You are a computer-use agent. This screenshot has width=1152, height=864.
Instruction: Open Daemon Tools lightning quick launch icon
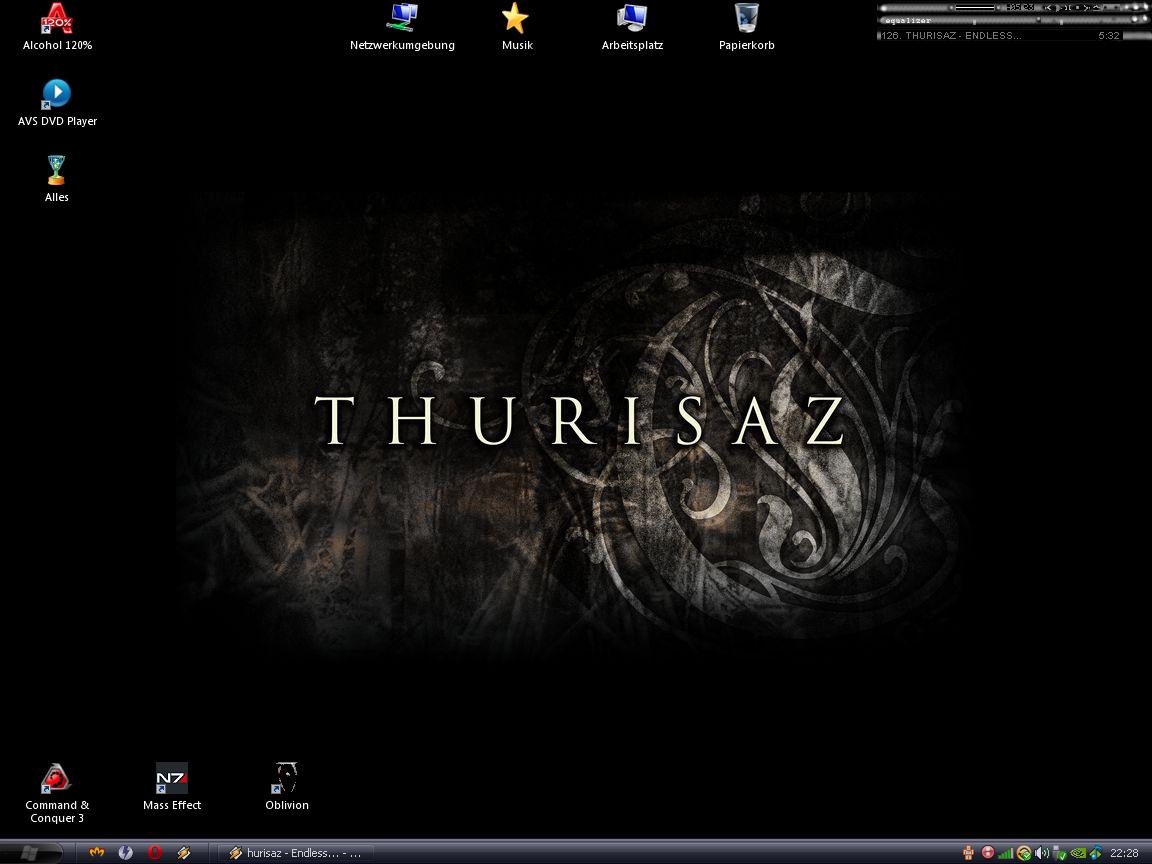(x=126, y=853)
